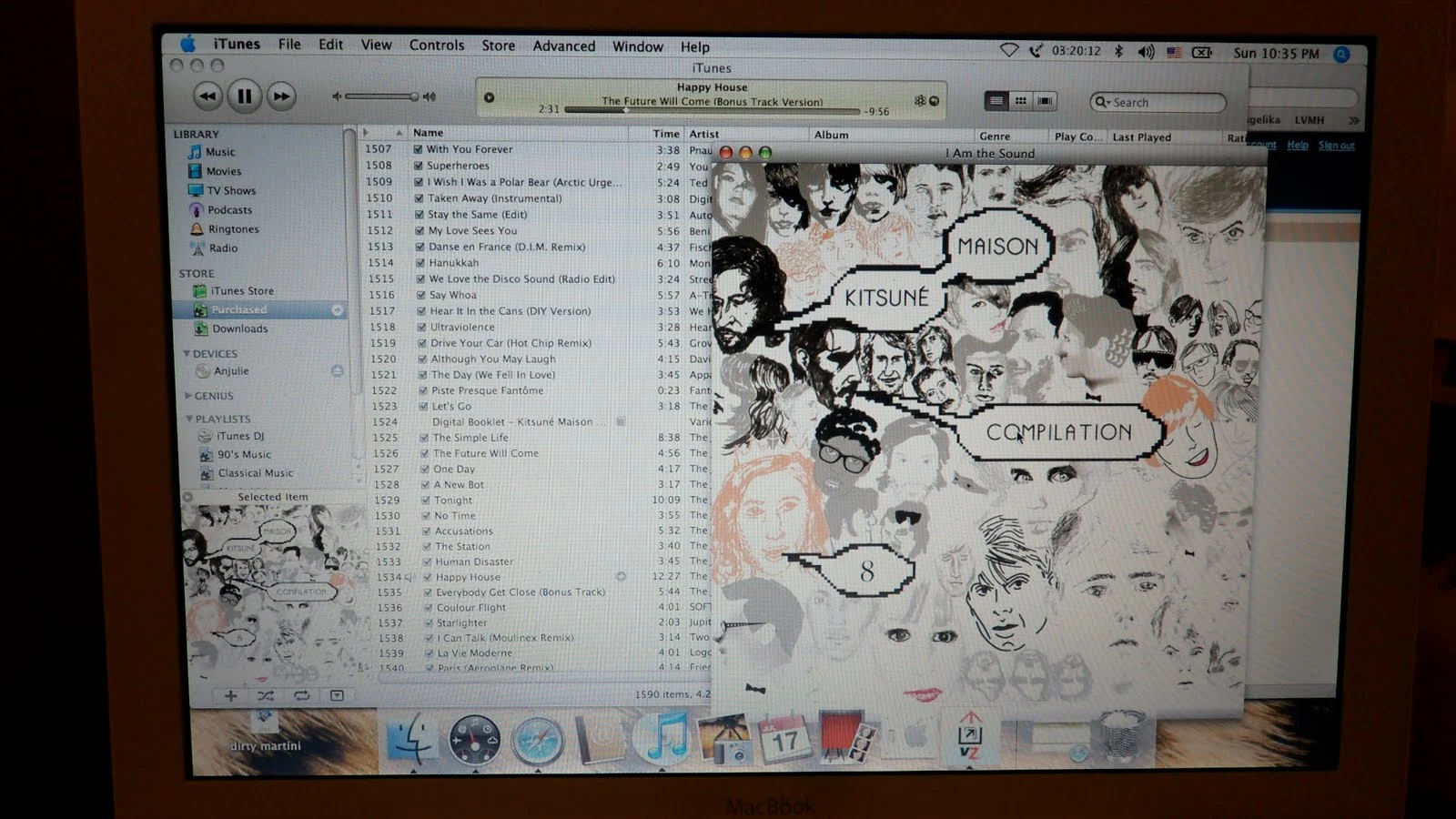
Task: Open the Advanced menu
Action: (x=564, y=46)
